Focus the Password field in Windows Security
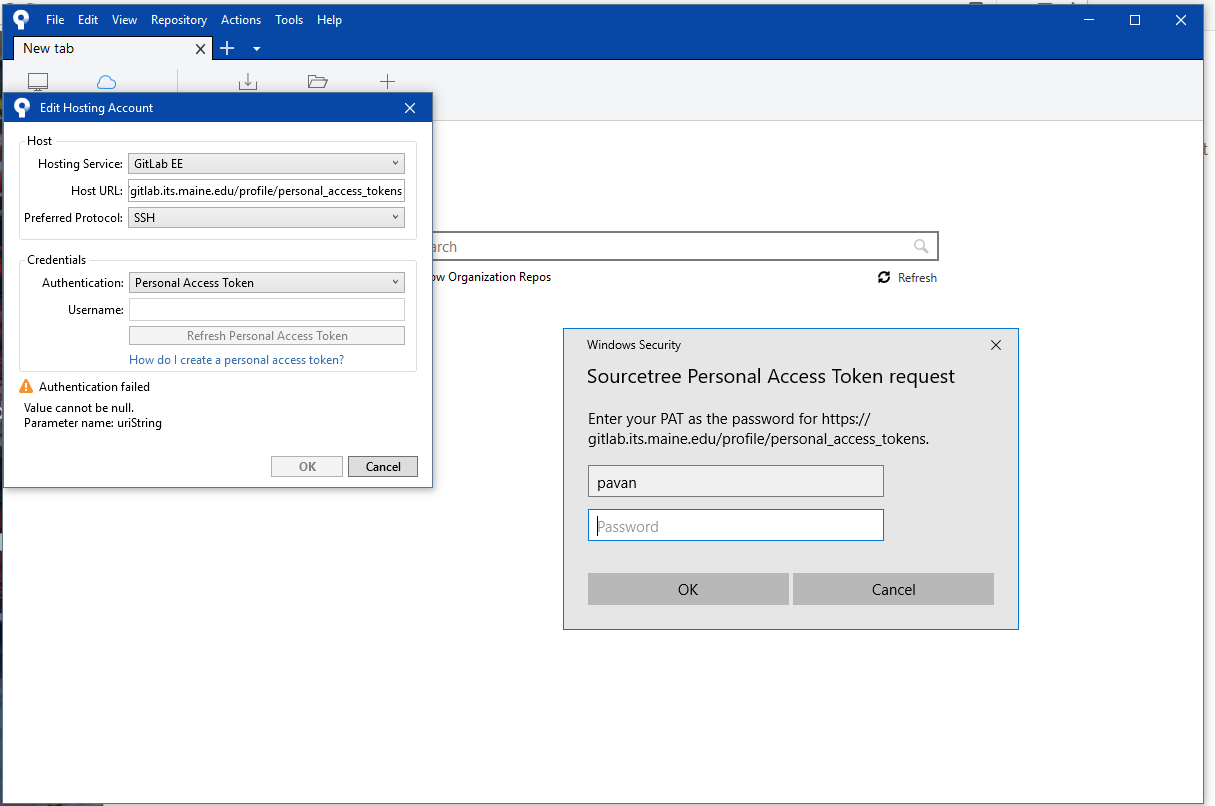The height and width of the screenshot is (806, 1215). 736,526
